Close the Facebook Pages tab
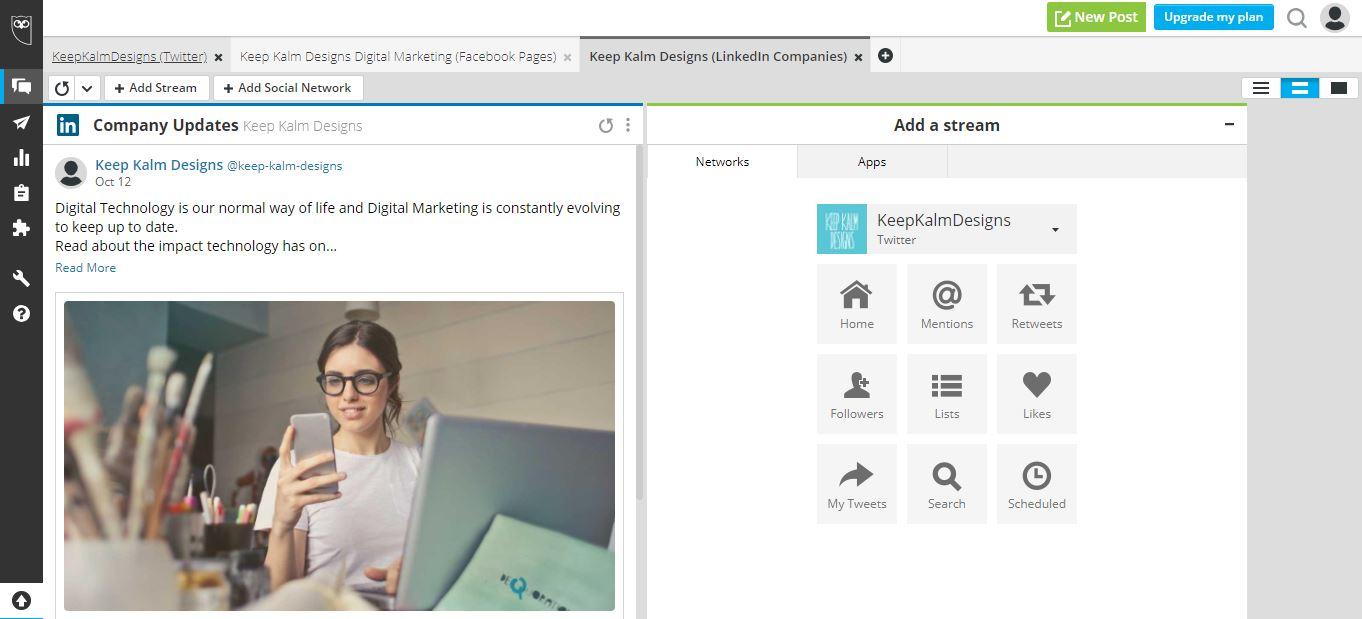Viewport: 1362px width, 619px height. point(567,57)
